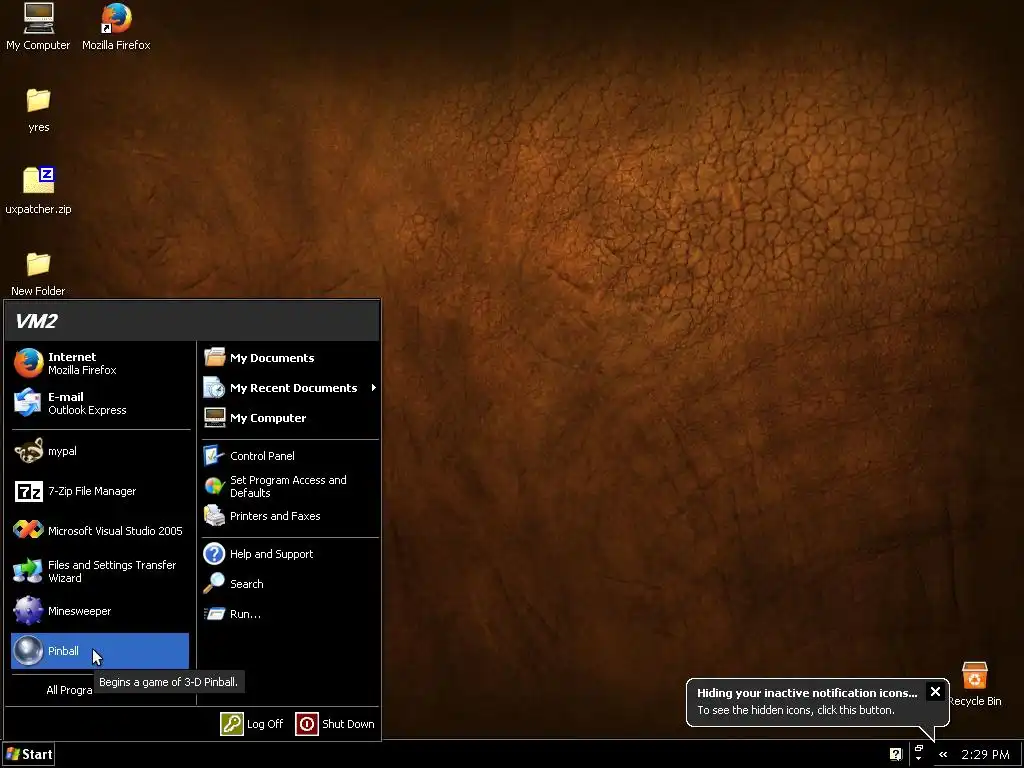Click the 7-Zip File Manager icon
The image size is (1024, 768).
(28, 491)
